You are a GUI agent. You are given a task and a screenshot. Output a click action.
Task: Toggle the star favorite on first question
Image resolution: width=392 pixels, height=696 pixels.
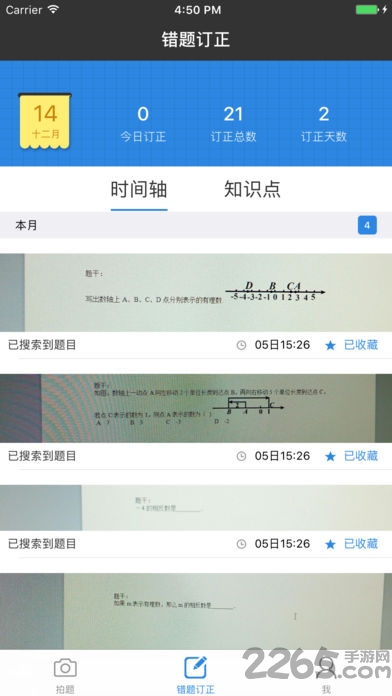point(330,345)
